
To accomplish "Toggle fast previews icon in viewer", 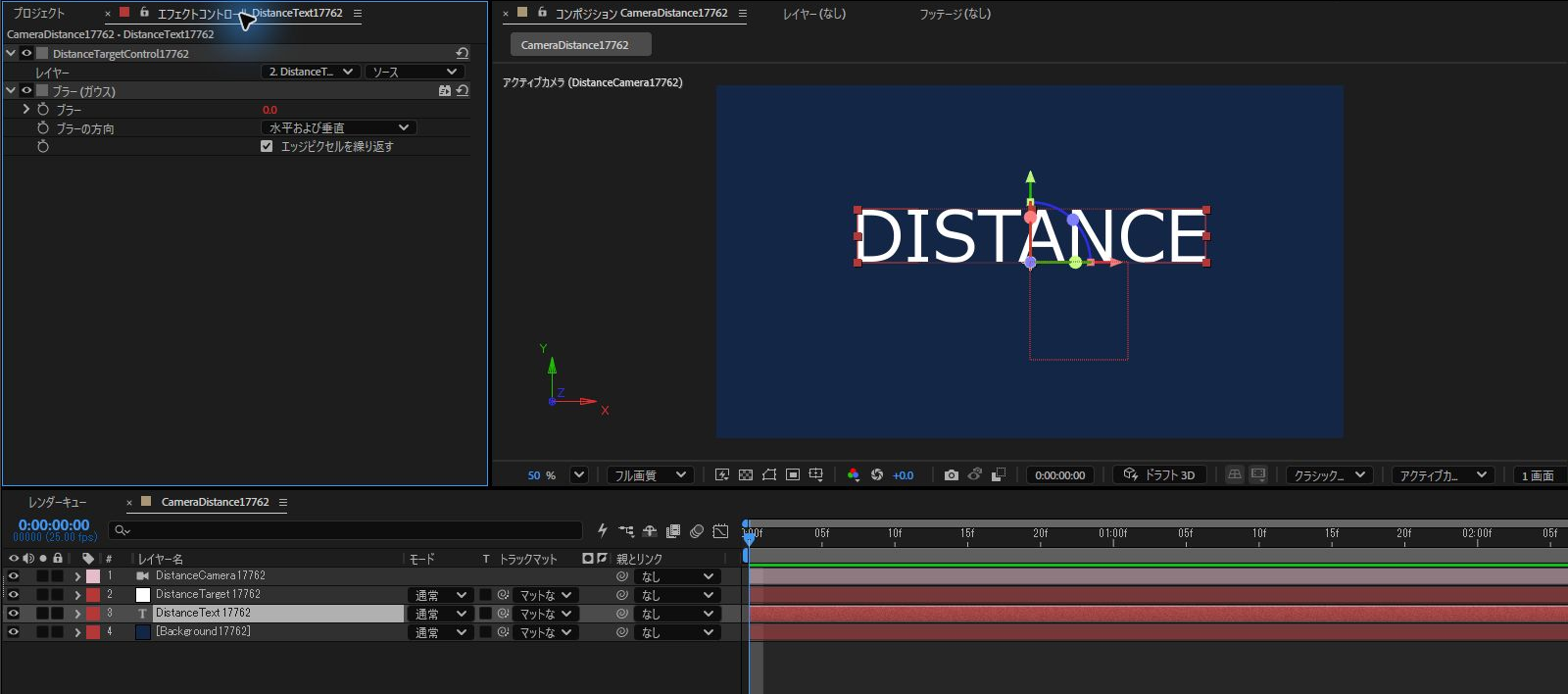I will pyautogui.click(x=722, y=475).
